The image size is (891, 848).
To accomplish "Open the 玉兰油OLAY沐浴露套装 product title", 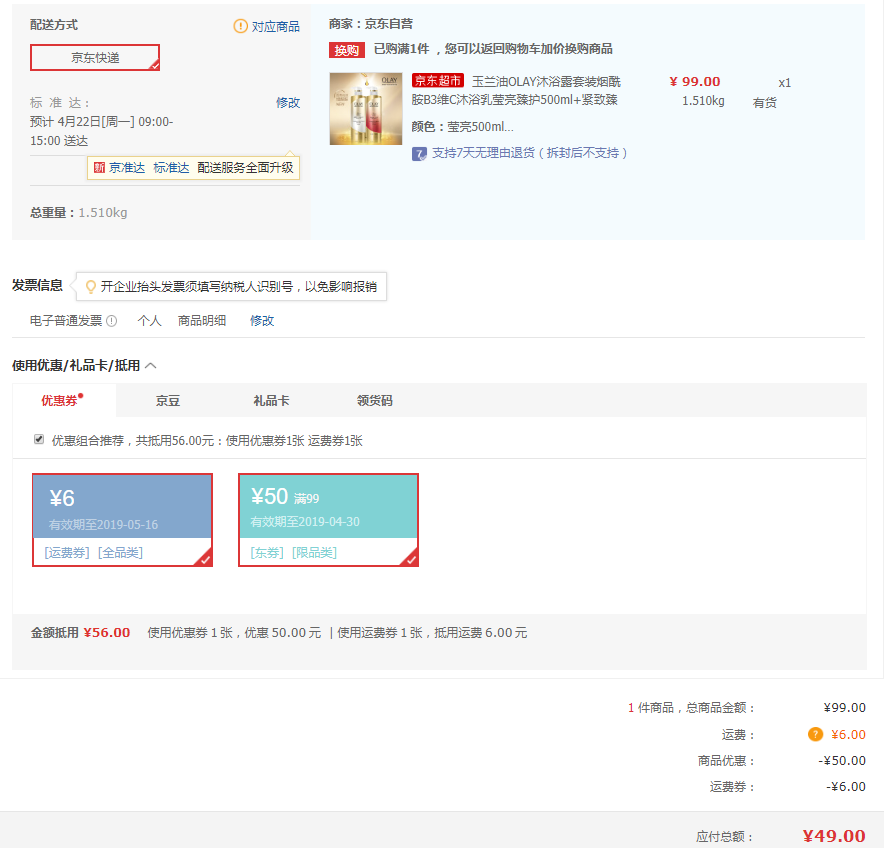I will 517,91.
